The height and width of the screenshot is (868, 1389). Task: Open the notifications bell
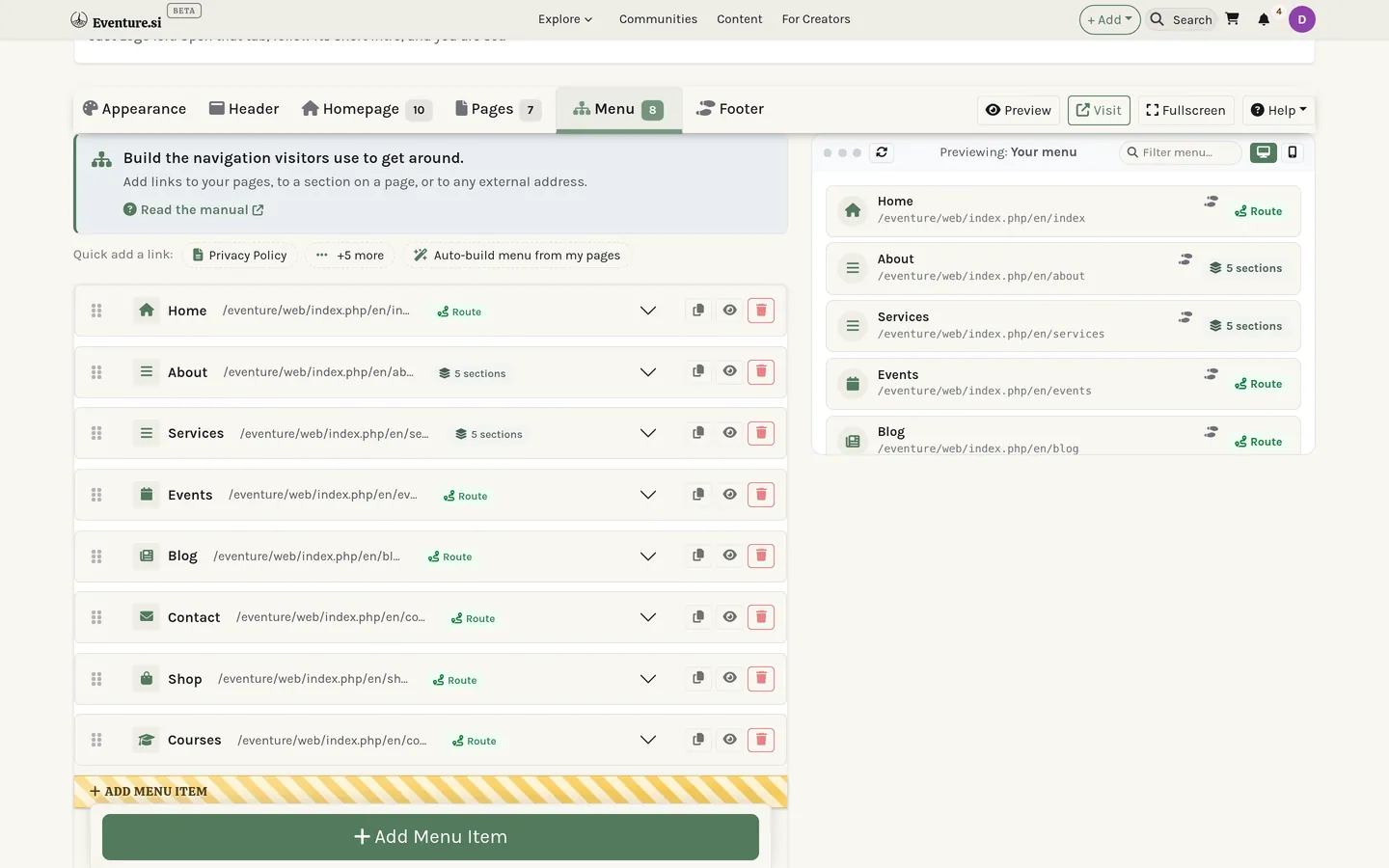(x=1264, y=19)
